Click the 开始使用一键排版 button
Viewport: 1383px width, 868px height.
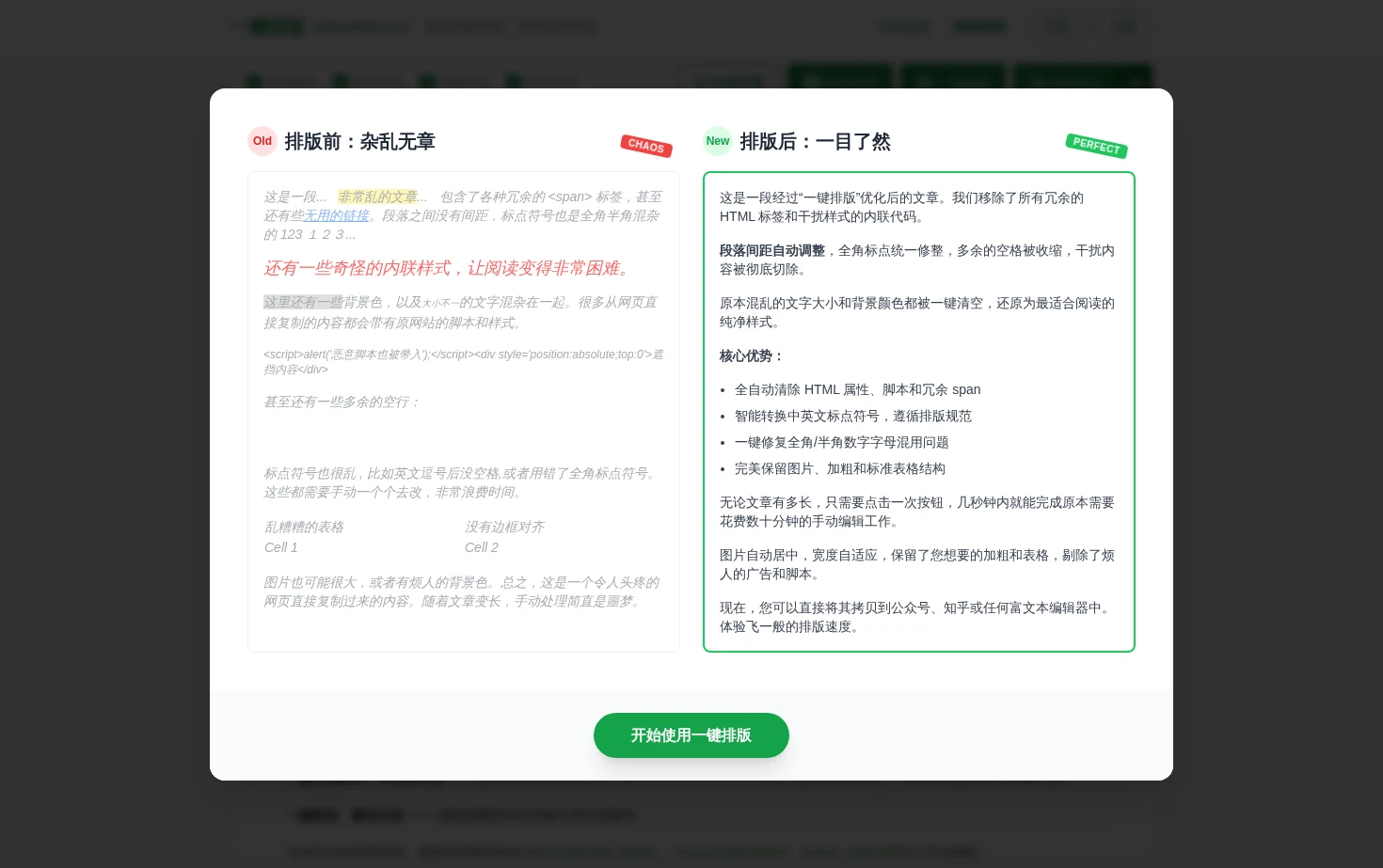point(691,735)
